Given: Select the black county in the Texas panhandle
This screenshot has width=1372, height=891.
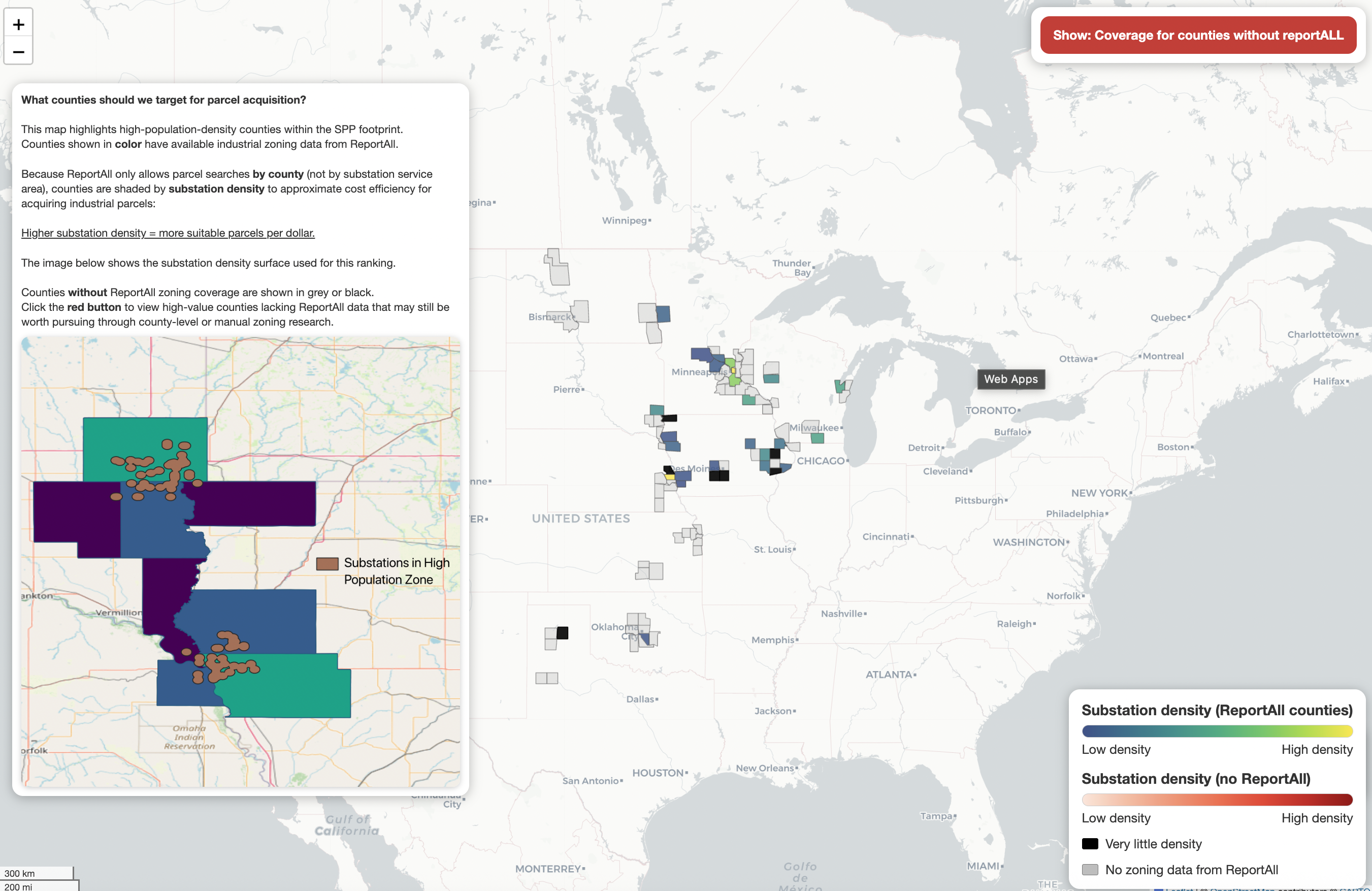Looking at the screenshot, I should 562,632.
